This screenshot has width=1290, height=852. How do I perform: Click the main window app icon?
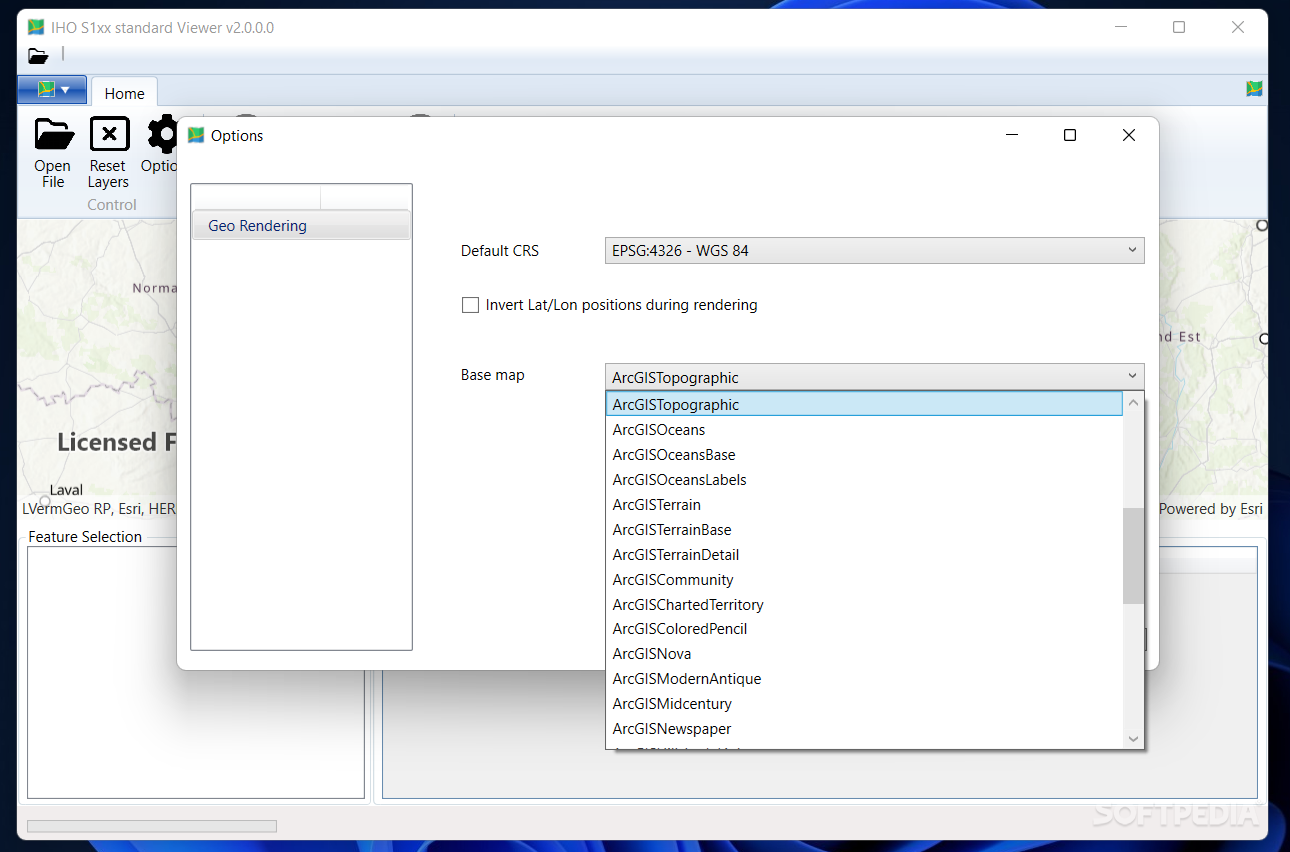36,27
